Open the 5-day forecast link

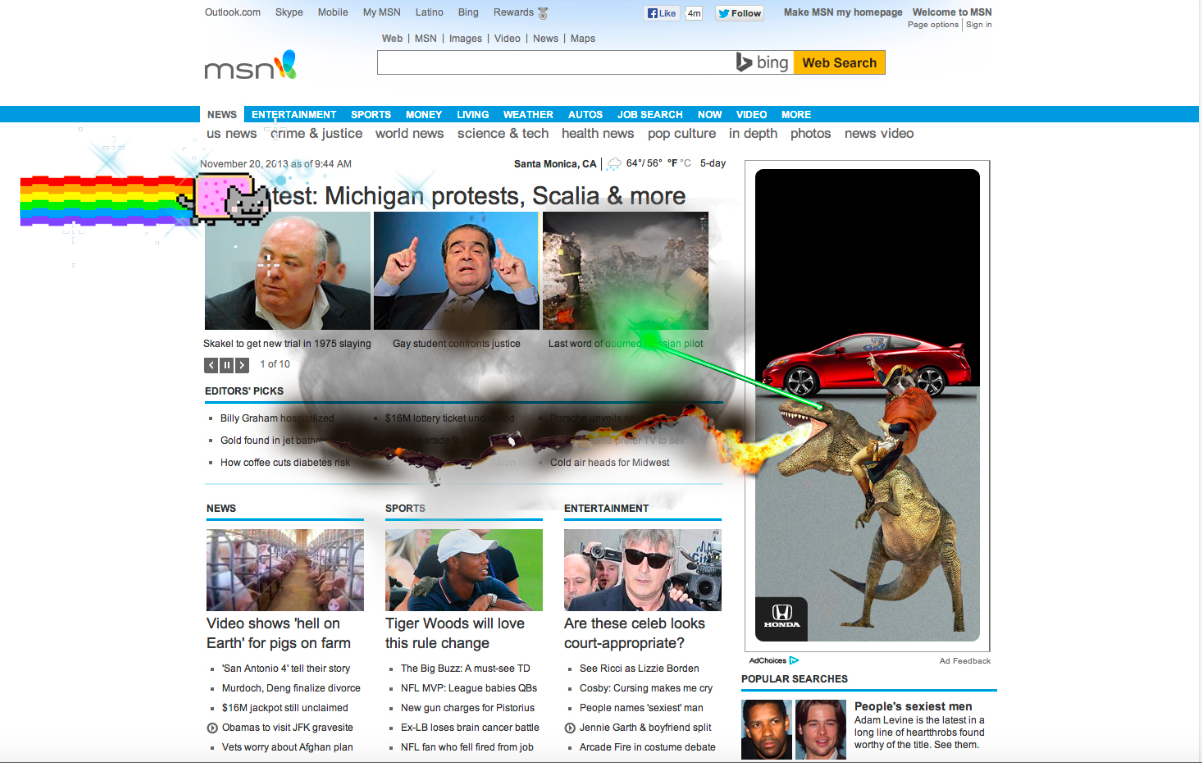coord(713,163)
